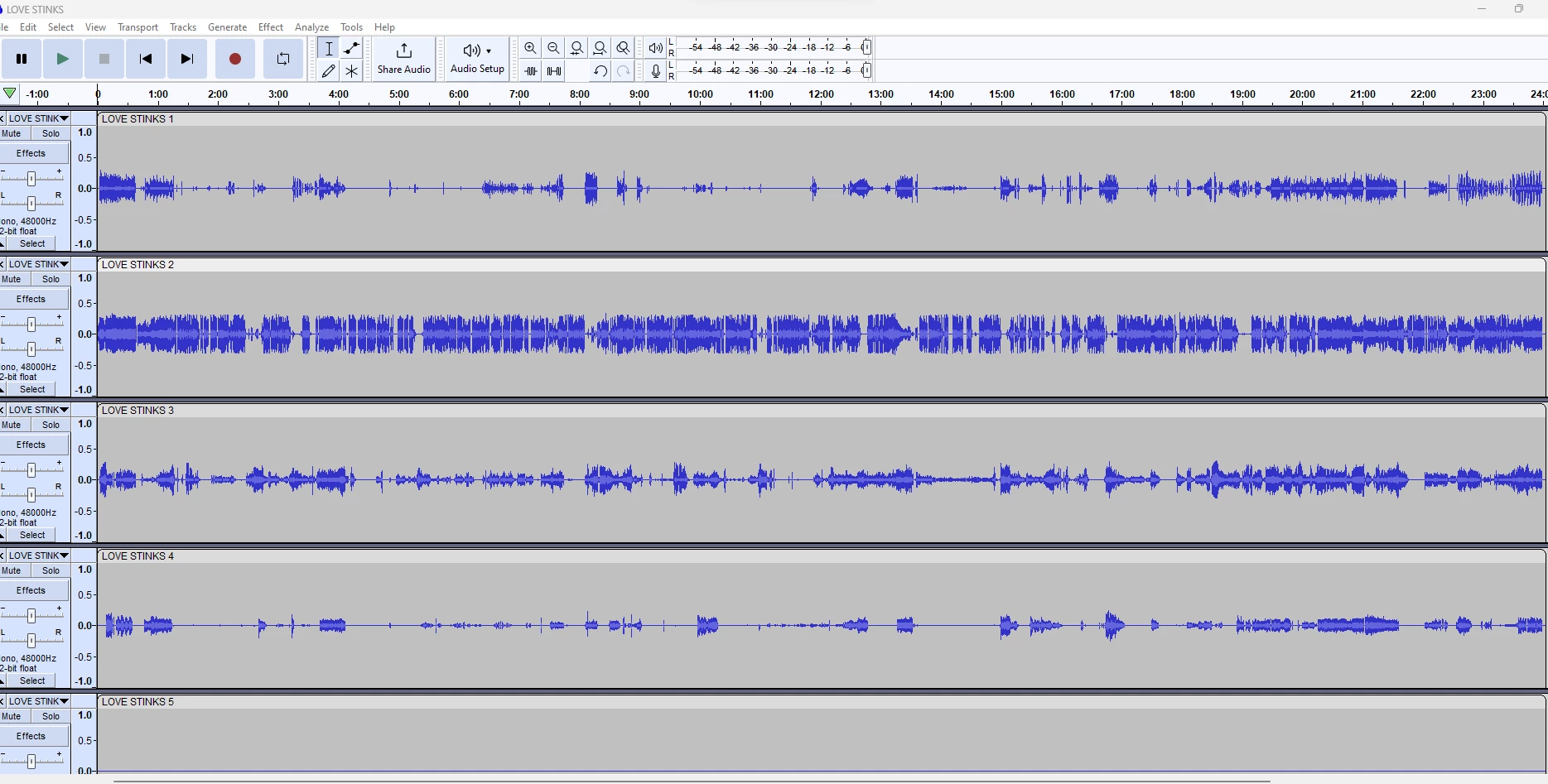Select the Selection (I-beam) tool
The height and width of the screenshot is (784, 1548).
pos(329,48)
